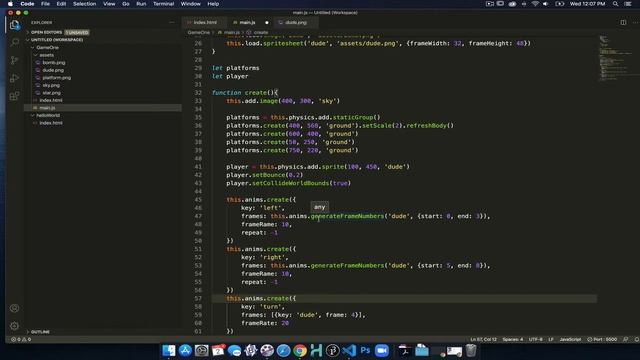640x360 pixels.
Task: Click generateFrameNumbers on line 47
Action: 347,216
